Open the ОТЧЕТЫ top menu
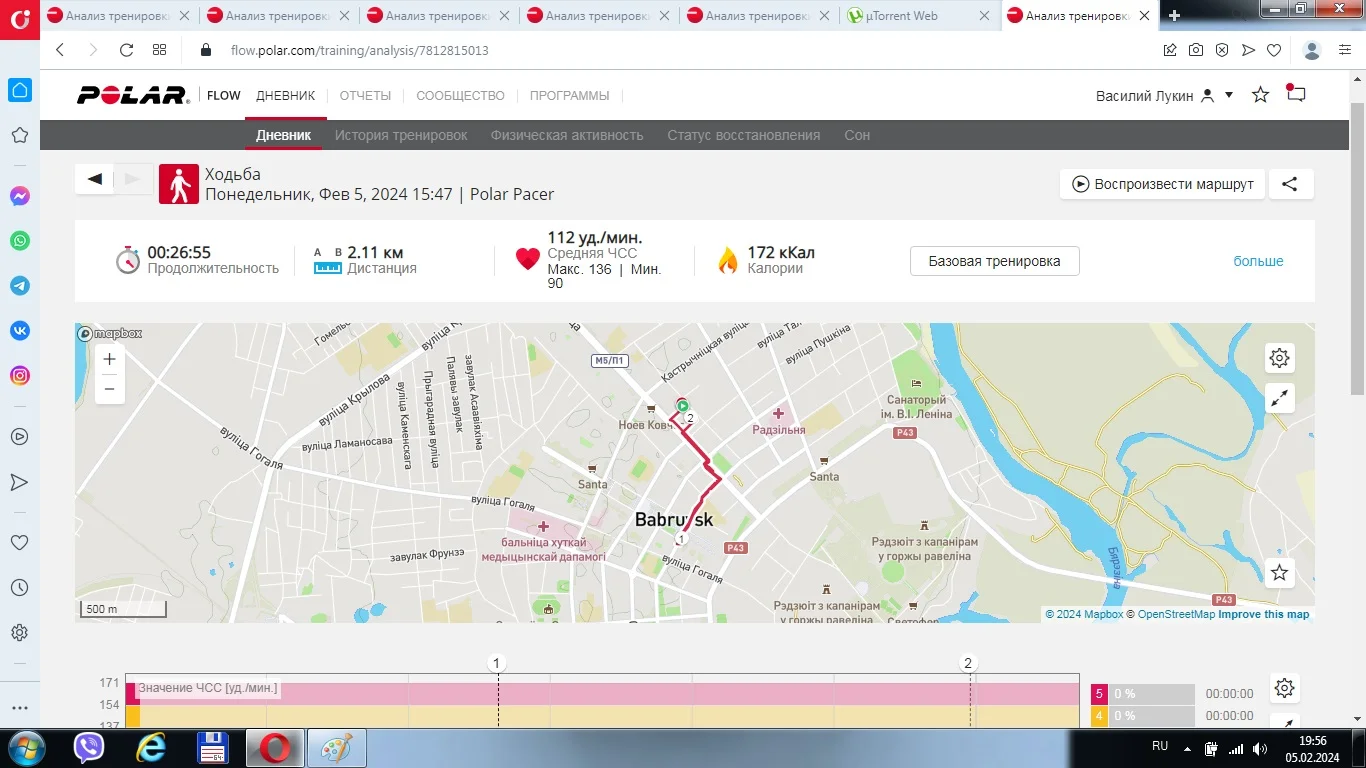Screen dimensions: 1366x768 [365, 95]
